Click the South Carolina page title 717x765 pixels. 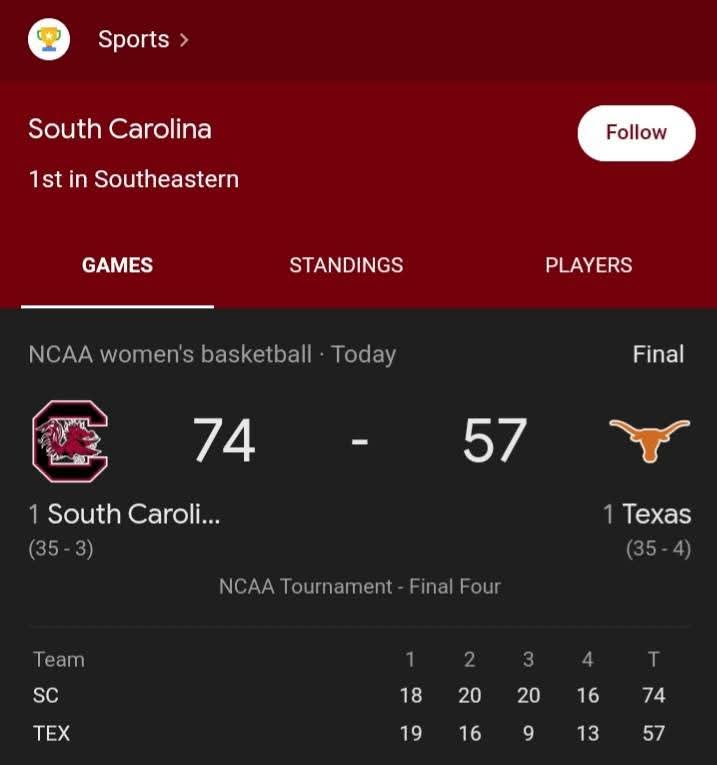[120, 129]
